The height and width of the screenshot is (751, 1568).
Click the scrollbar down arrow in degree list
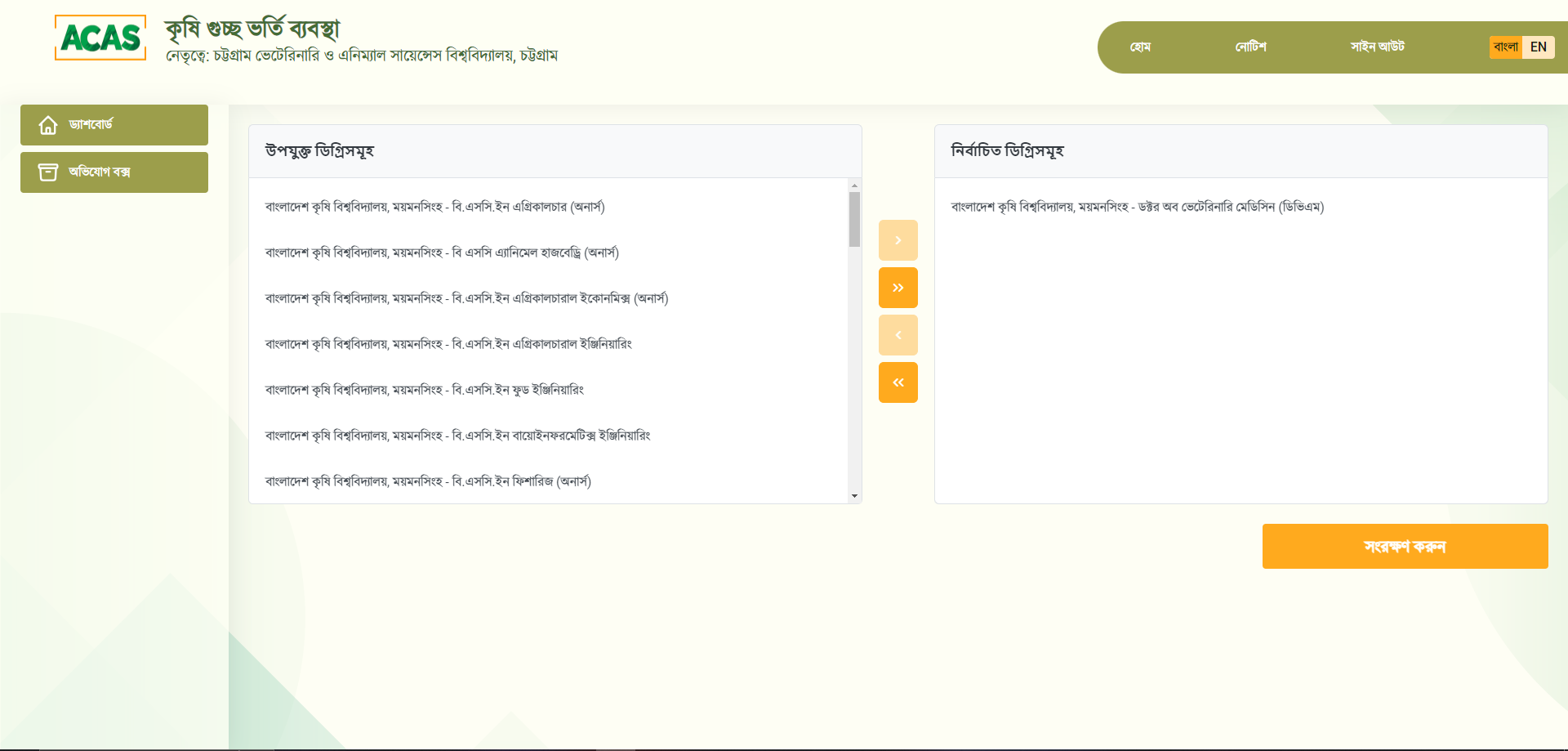[854, 496]
